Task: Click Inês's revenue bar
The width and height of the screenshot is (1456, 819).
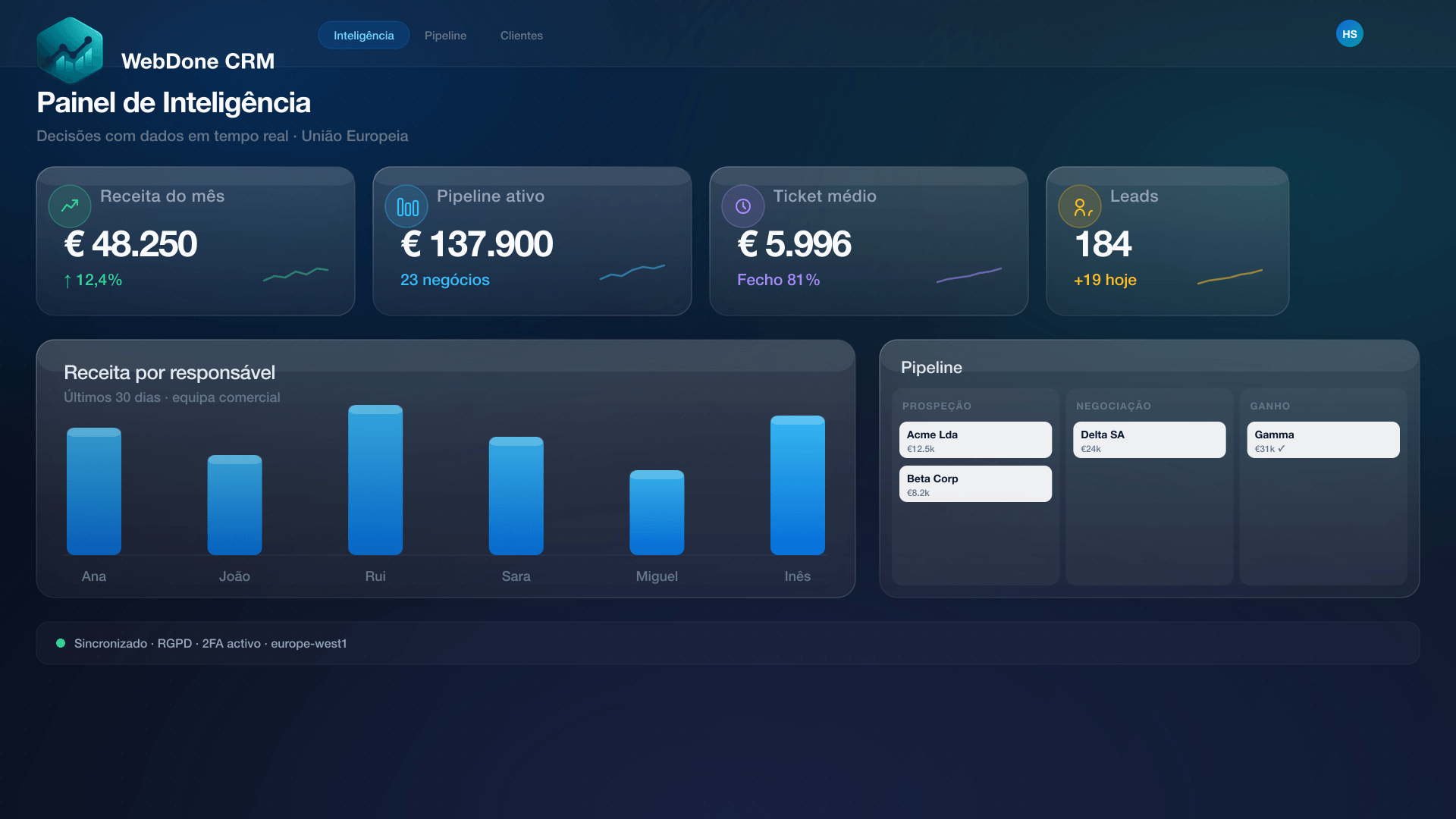Action: coord(798,485)
